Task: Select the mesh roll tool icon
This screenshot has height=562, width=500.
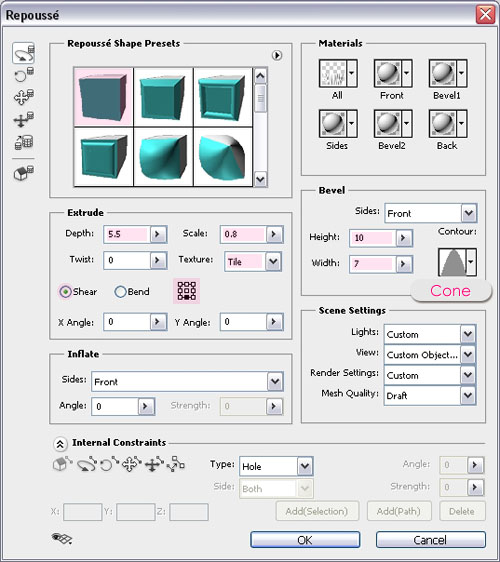Action: (x=24, y=75)
